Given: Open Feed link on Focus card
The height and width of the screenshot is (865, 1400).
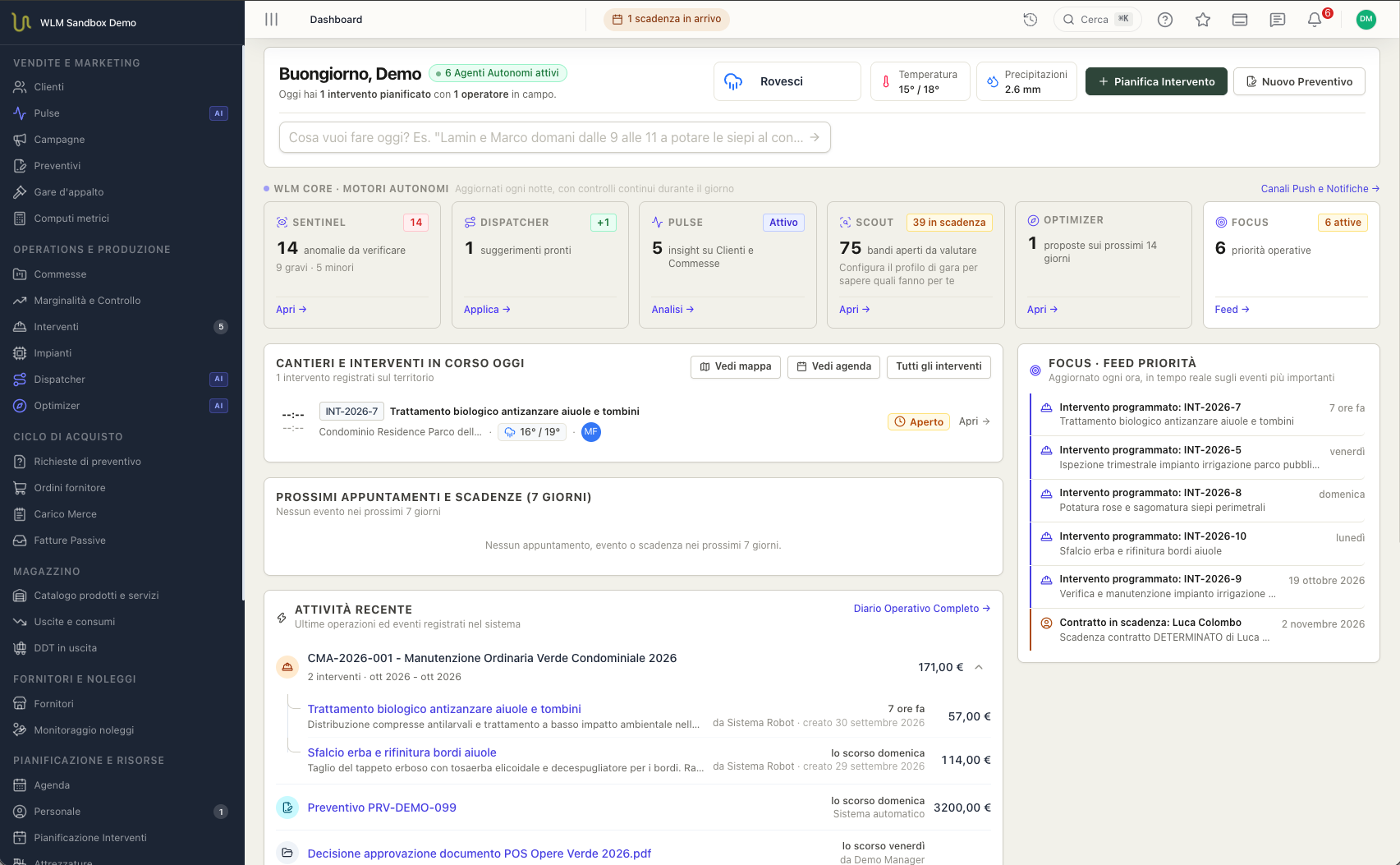Looking at the screenshot, I should click(x=1232, y=310).
